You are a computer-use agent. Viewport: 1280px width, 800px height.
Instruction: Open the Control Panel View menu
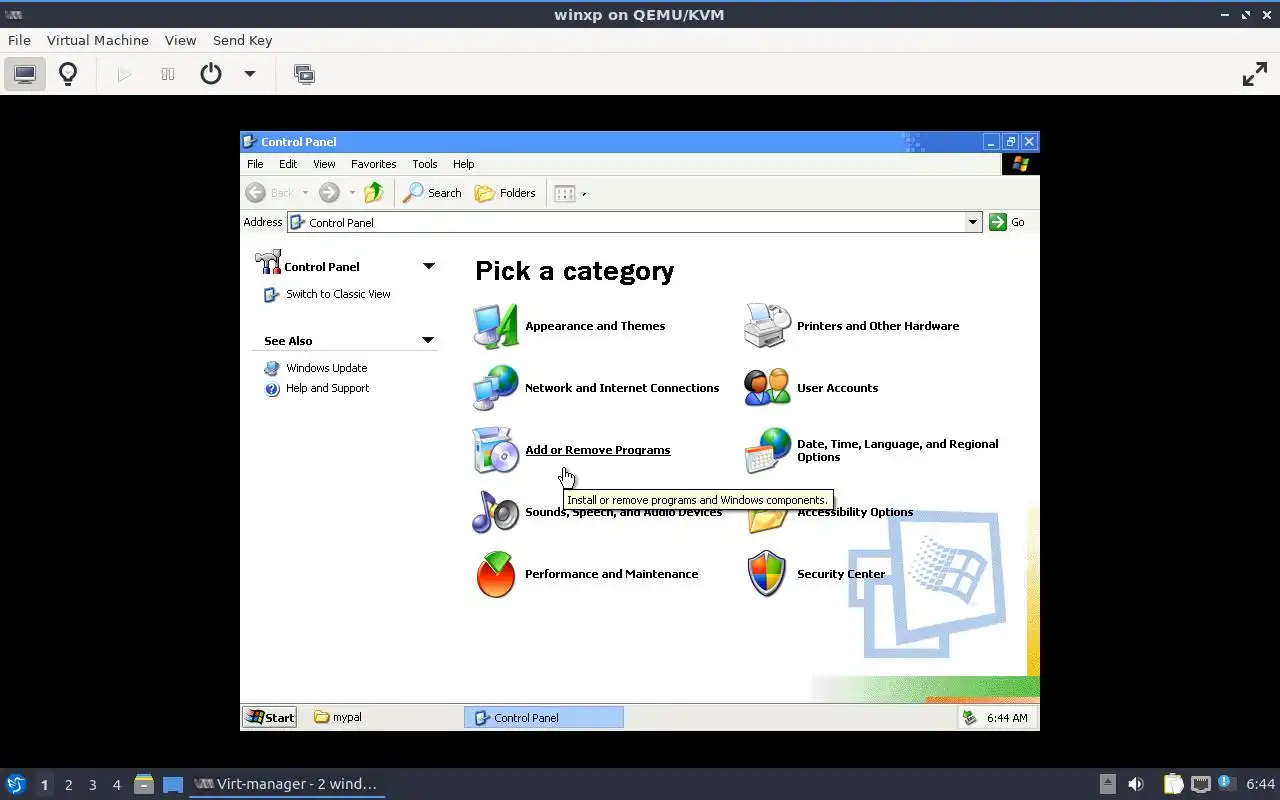tap(324, 164)
